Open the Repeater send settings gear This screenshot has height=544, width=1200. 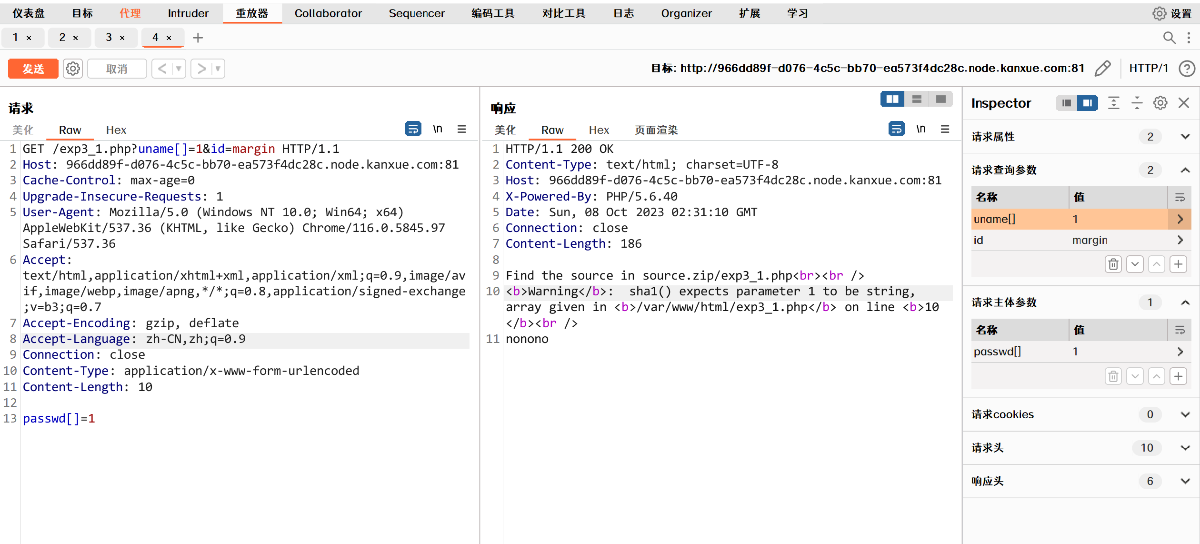point(73,69)
